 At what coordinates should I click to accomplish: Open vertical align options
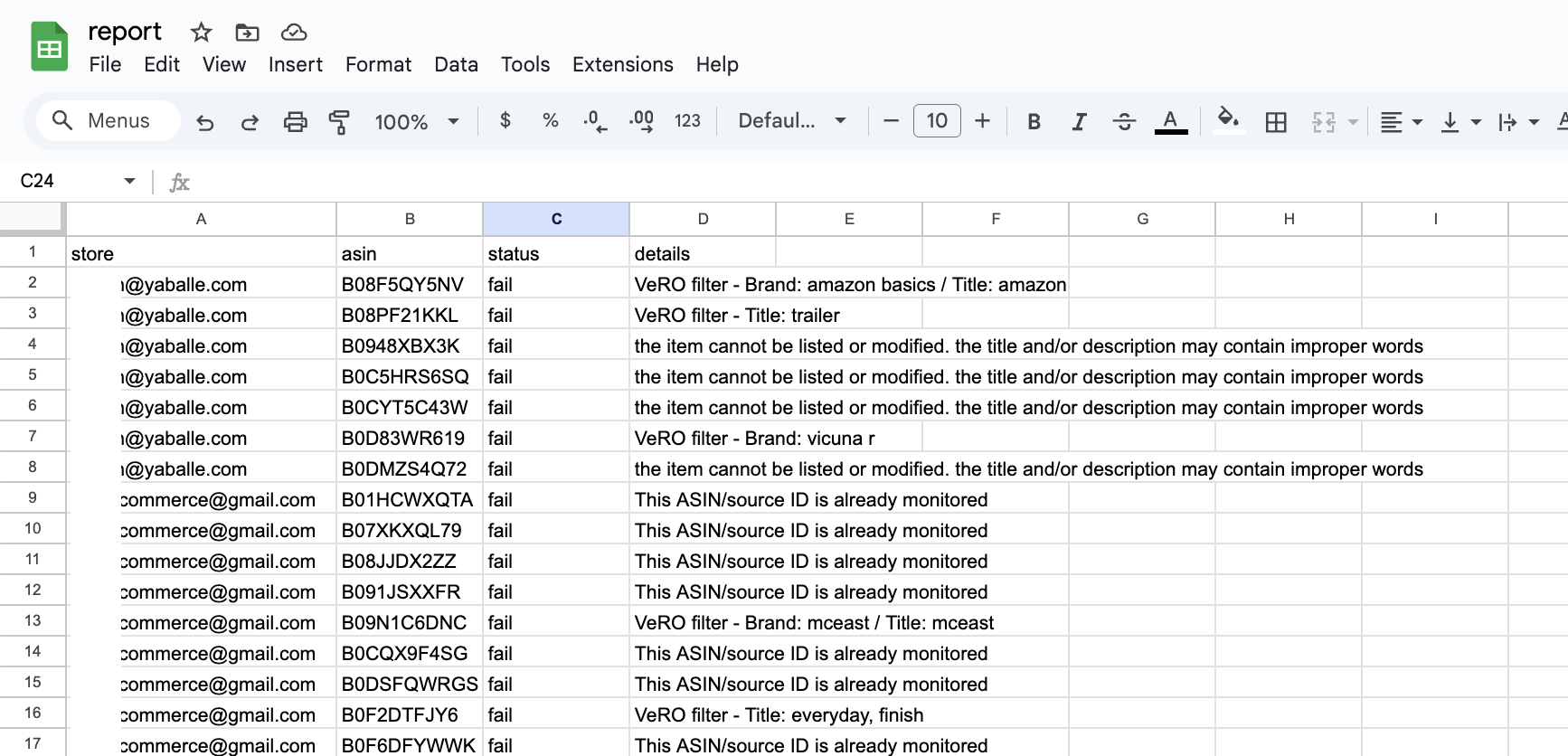[1459, 121]
